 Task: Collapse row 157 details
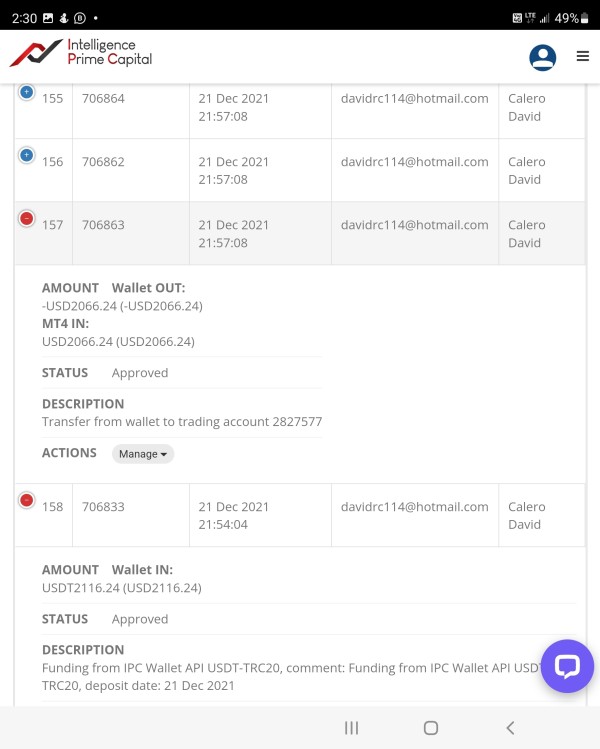27,218
